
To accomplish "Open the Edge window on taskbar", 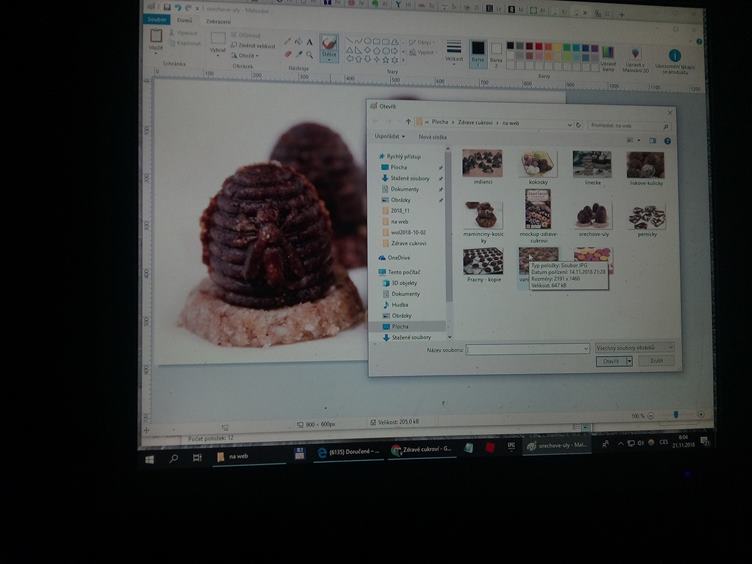I will point(348,452).
